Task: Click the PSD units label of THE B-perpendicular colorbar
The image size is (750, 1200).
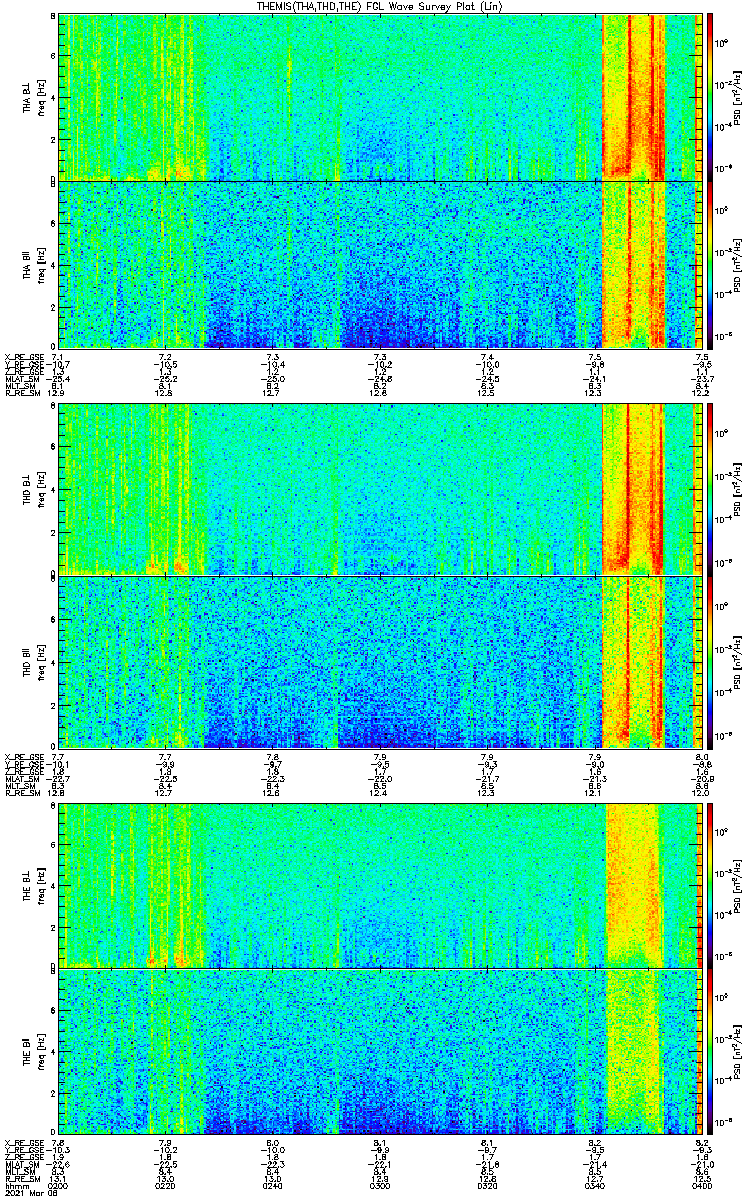Action: pos(739,885)
